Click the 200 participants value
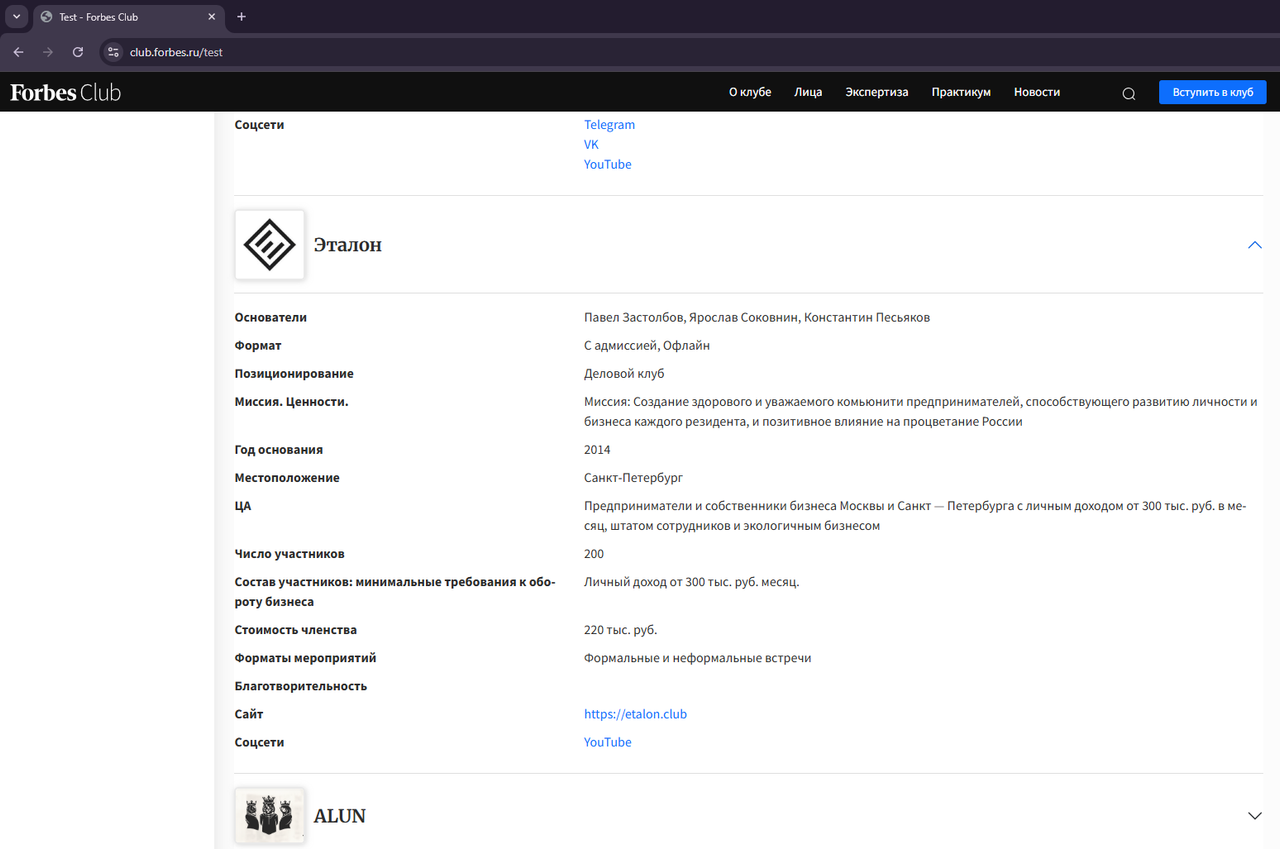 coord(594,554)
